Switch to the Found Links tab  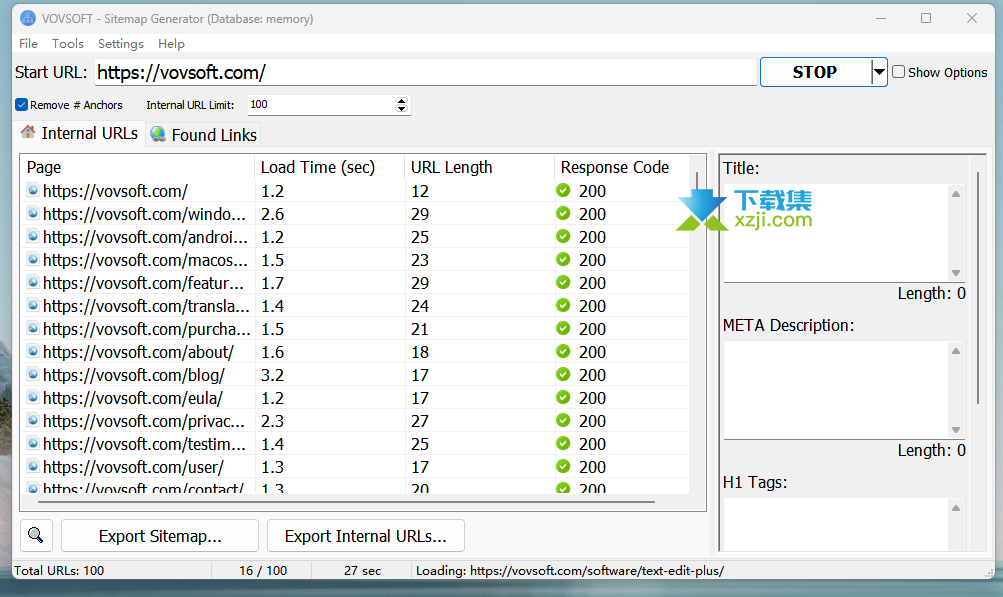coord(203,134)
